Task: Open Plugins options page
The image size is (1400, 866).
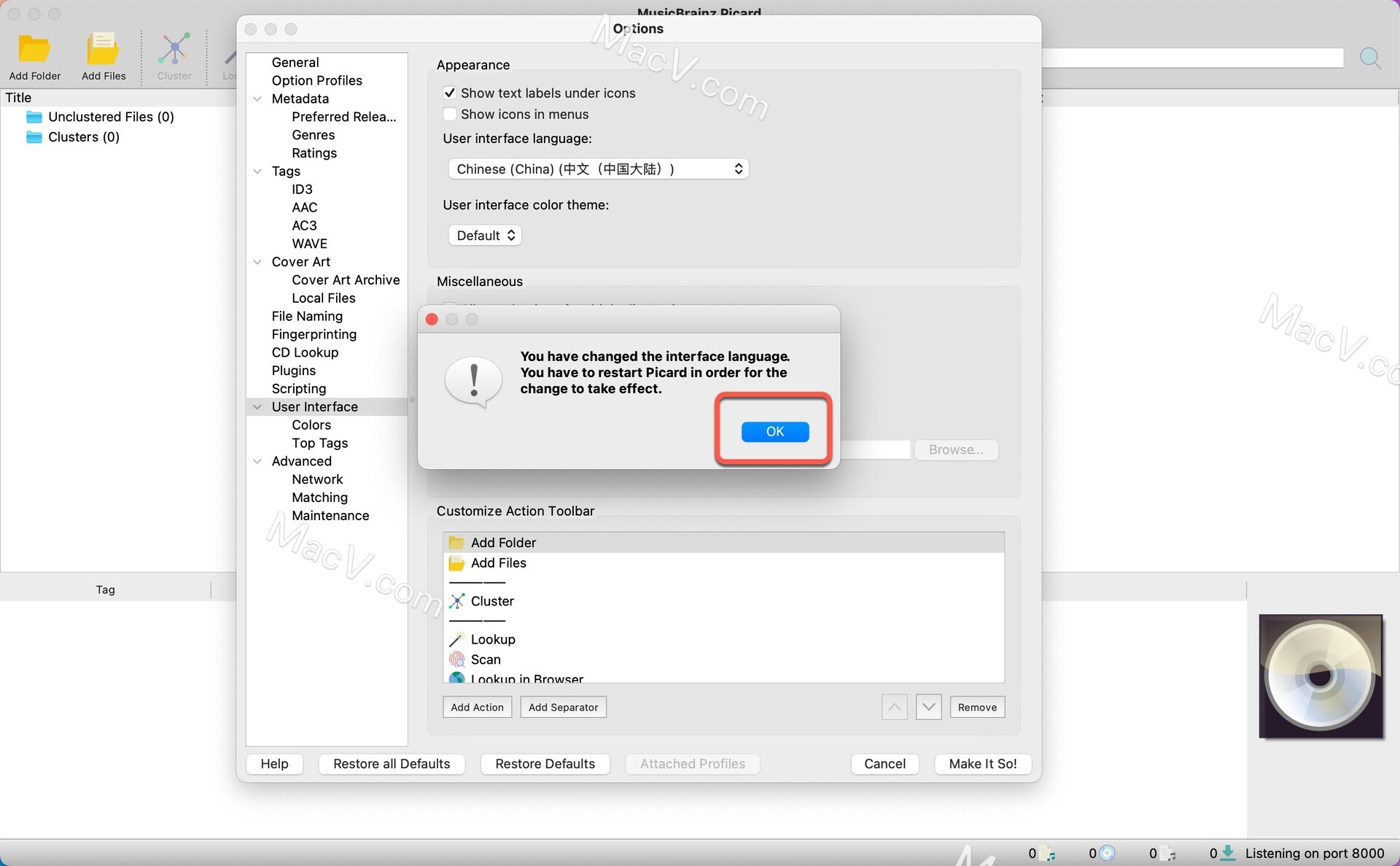Action: (x=294, y=371)
